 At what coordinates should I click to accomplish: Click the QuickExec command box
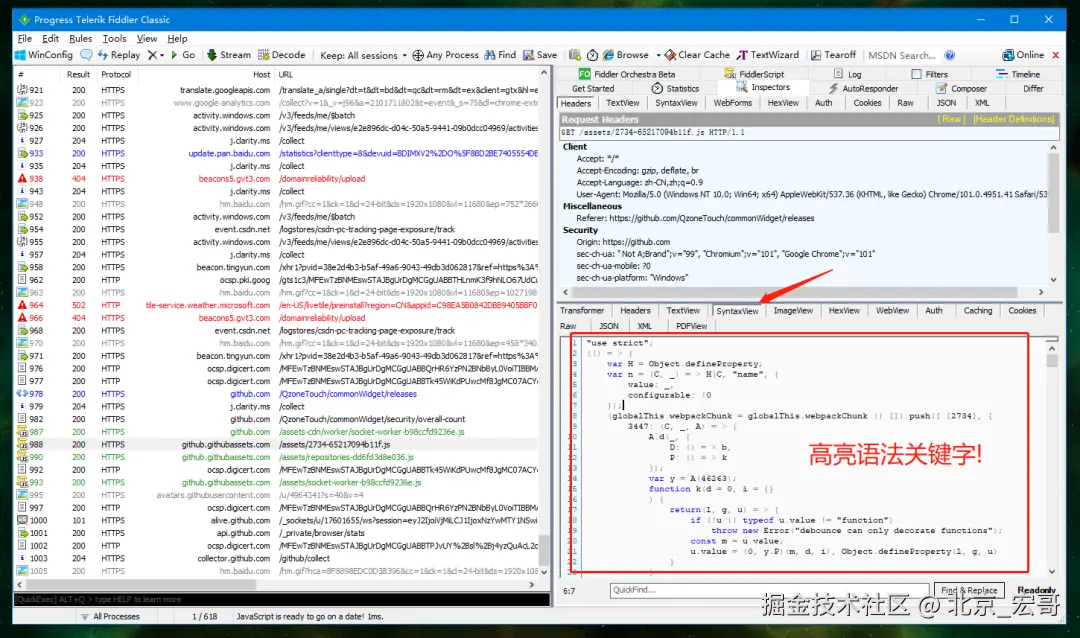[282, 599]
